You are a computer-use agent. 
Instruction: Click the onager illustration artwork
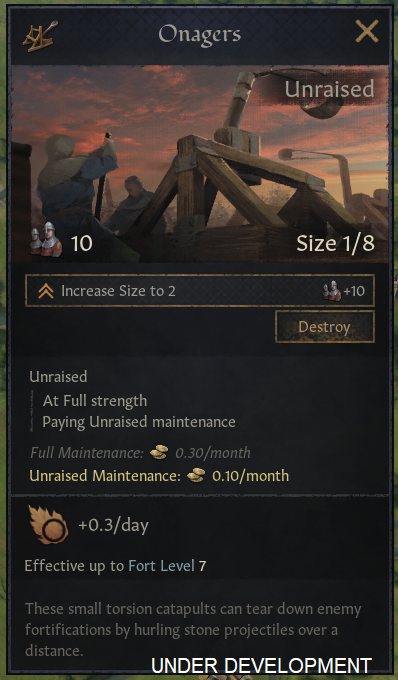[x=200, y=164]
